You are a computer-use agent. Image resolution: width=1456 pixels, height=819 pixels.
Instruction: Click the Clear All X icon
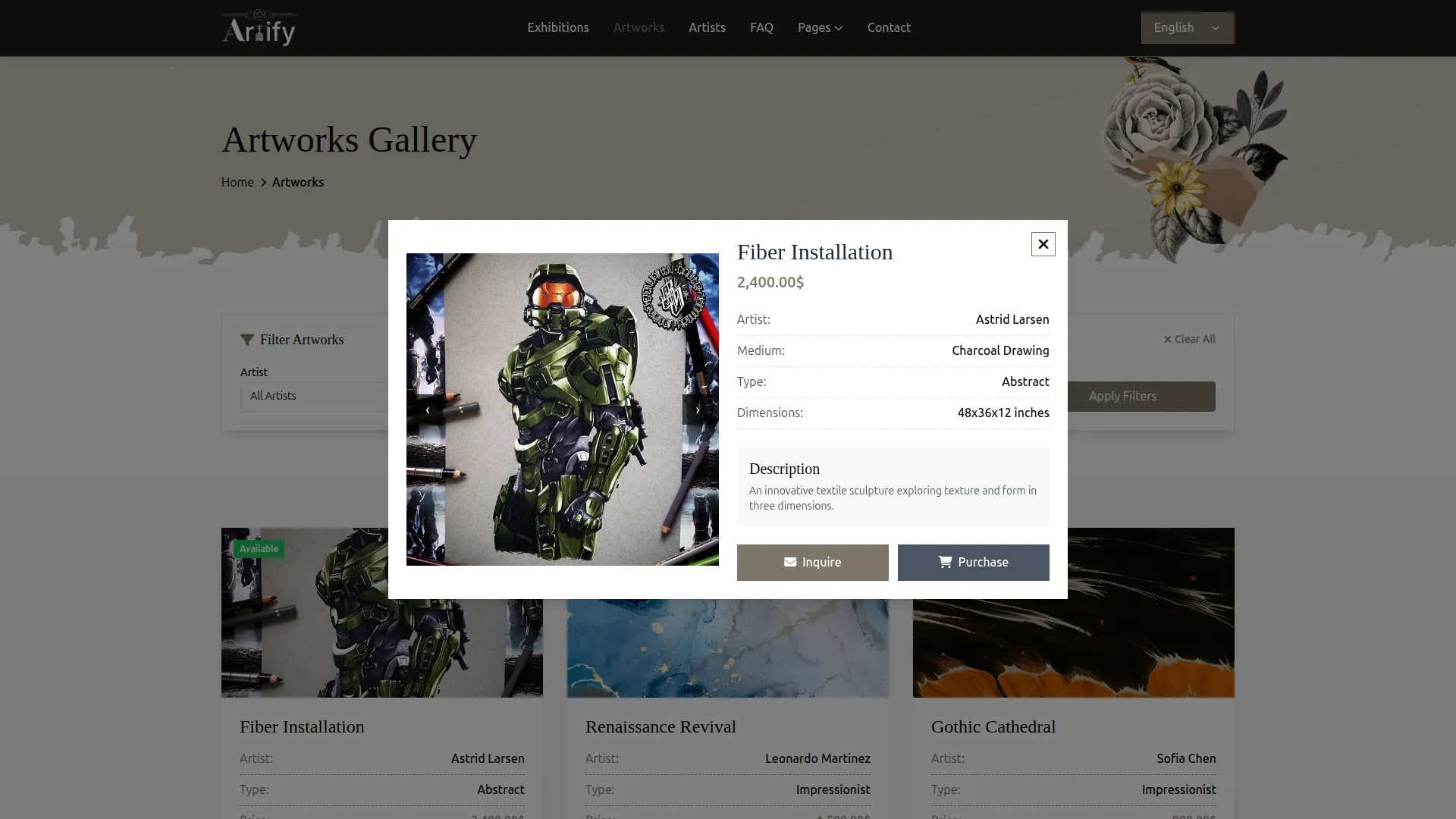[1168, 340]
